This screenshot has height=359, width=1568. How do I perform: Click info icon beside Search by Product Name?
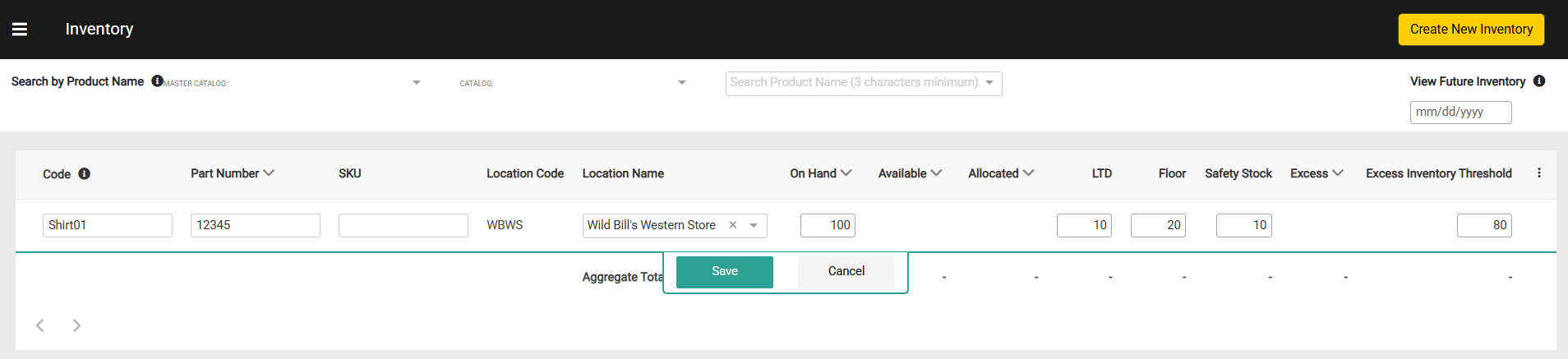pyautogui.click(x=157, y=81)
